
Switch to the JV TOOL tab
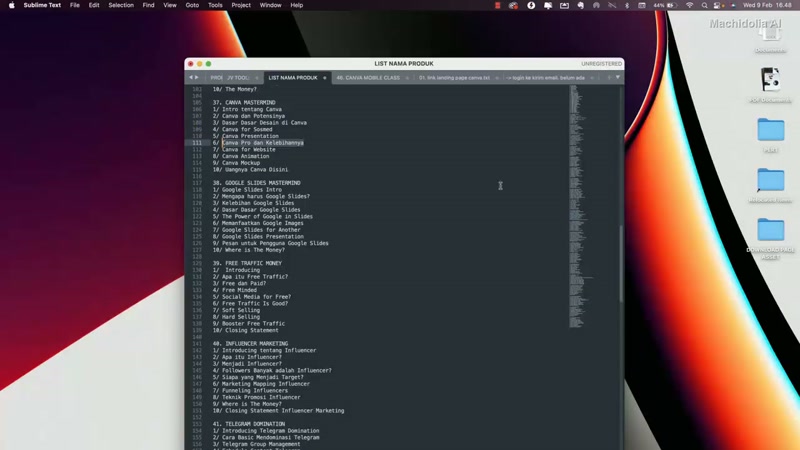238,78
